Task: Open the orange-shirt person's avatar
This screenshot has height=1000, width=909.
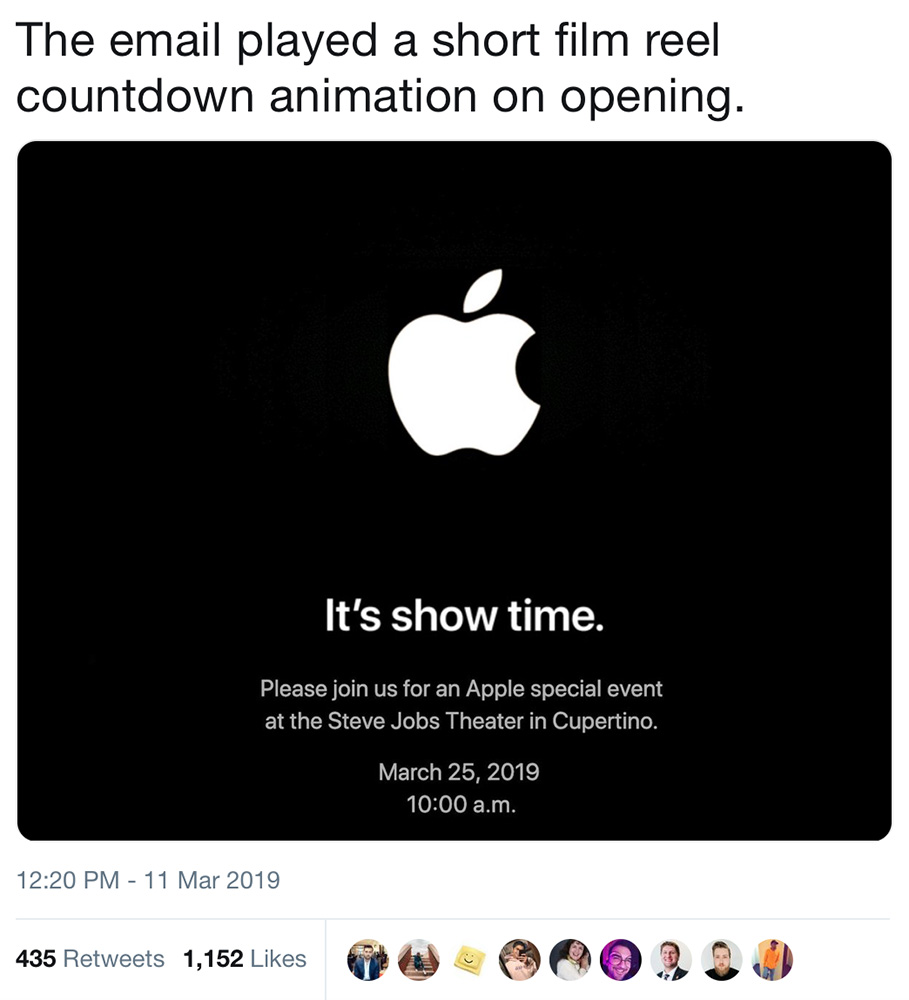Action: [x=772, y=959]
